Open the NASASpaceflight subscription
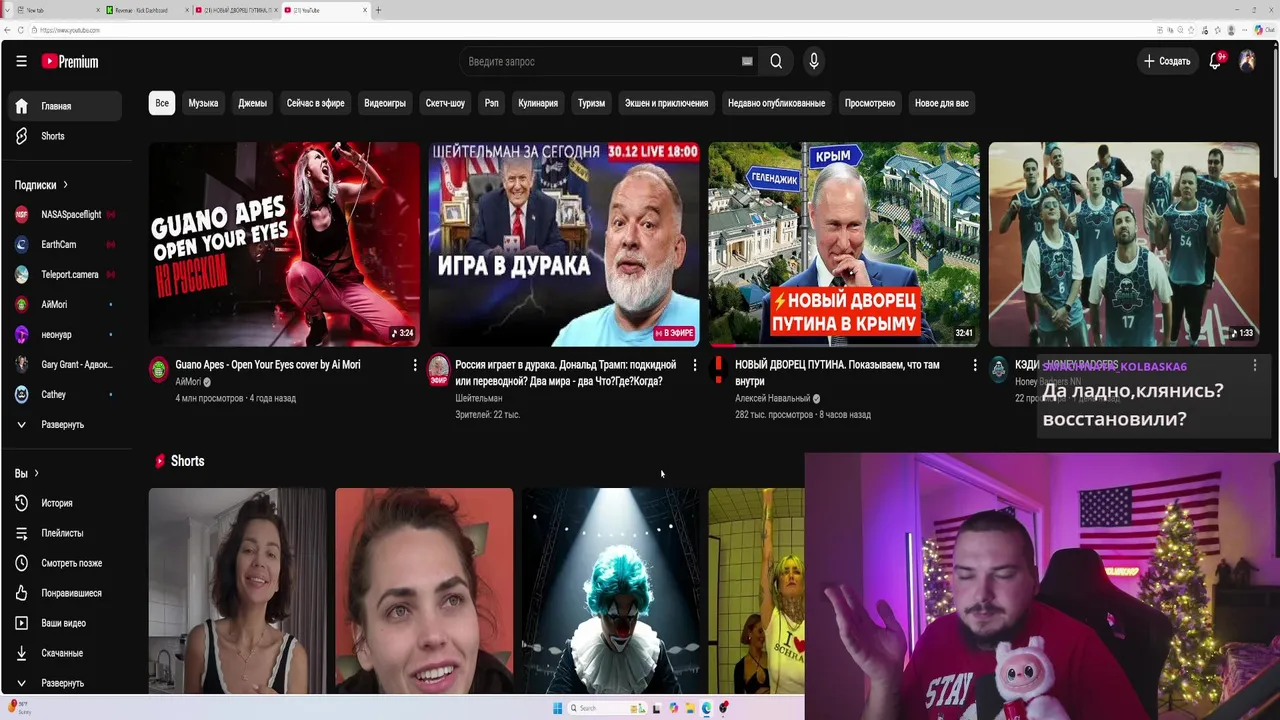 click(66, 214)
